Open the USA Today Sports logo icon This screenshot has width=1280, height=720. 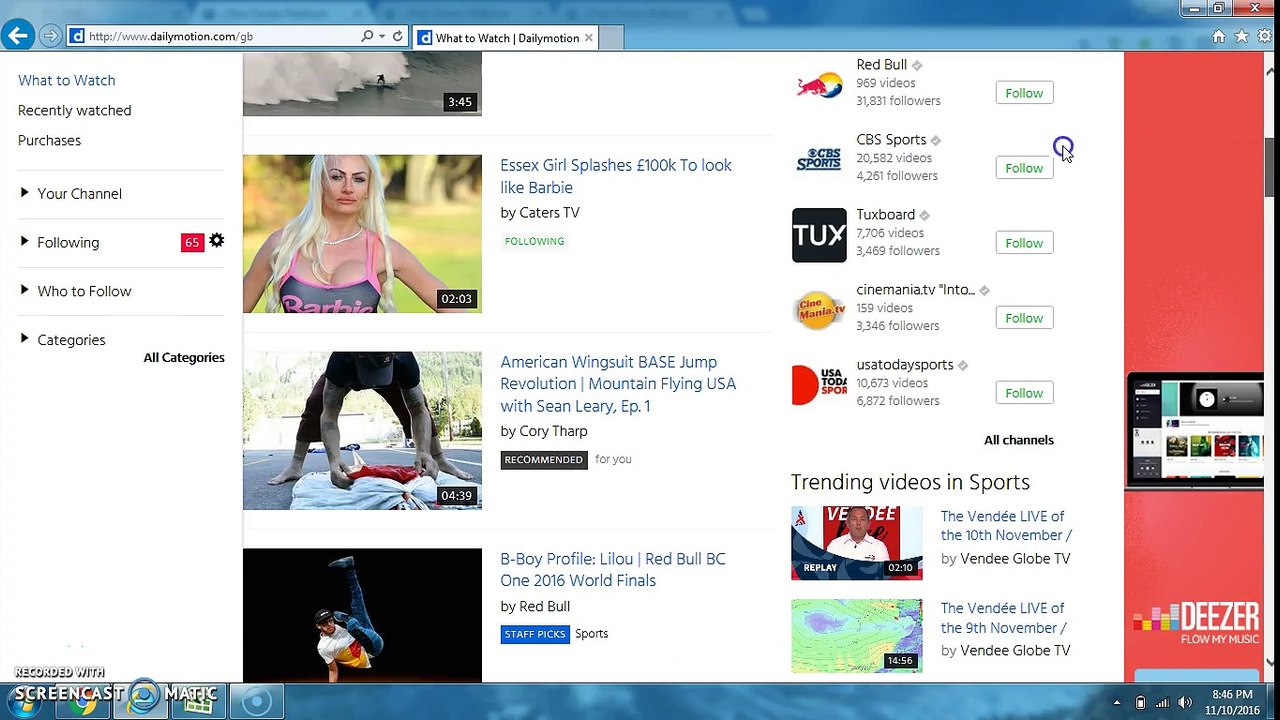(819, 385)
